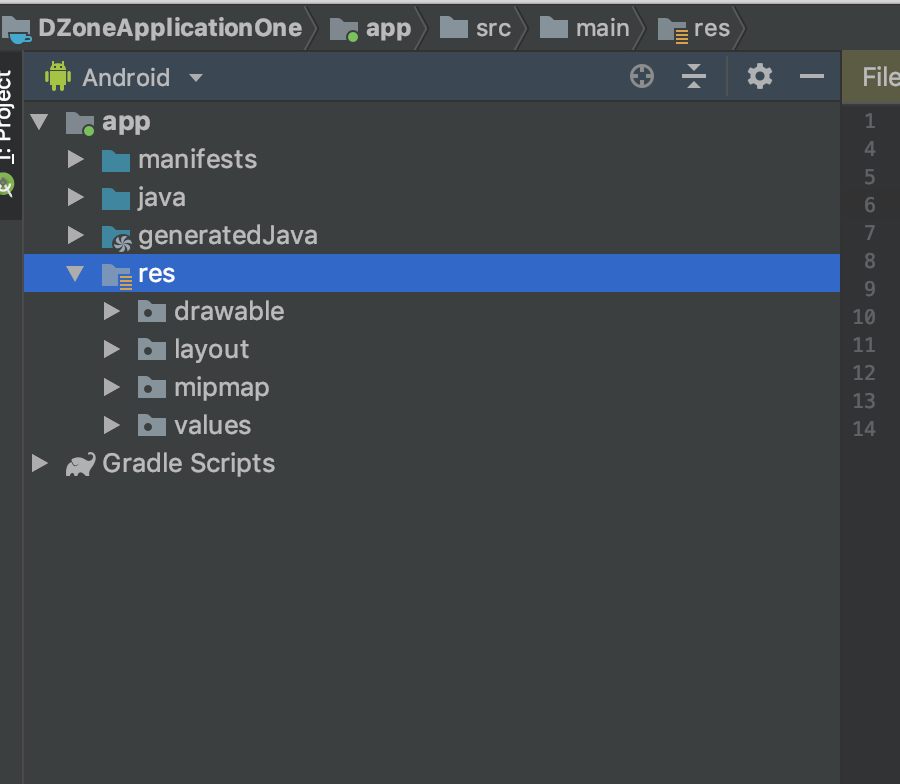Click the DZoneApplicationOne breadcrumb
900x784 pixels.
170,28
